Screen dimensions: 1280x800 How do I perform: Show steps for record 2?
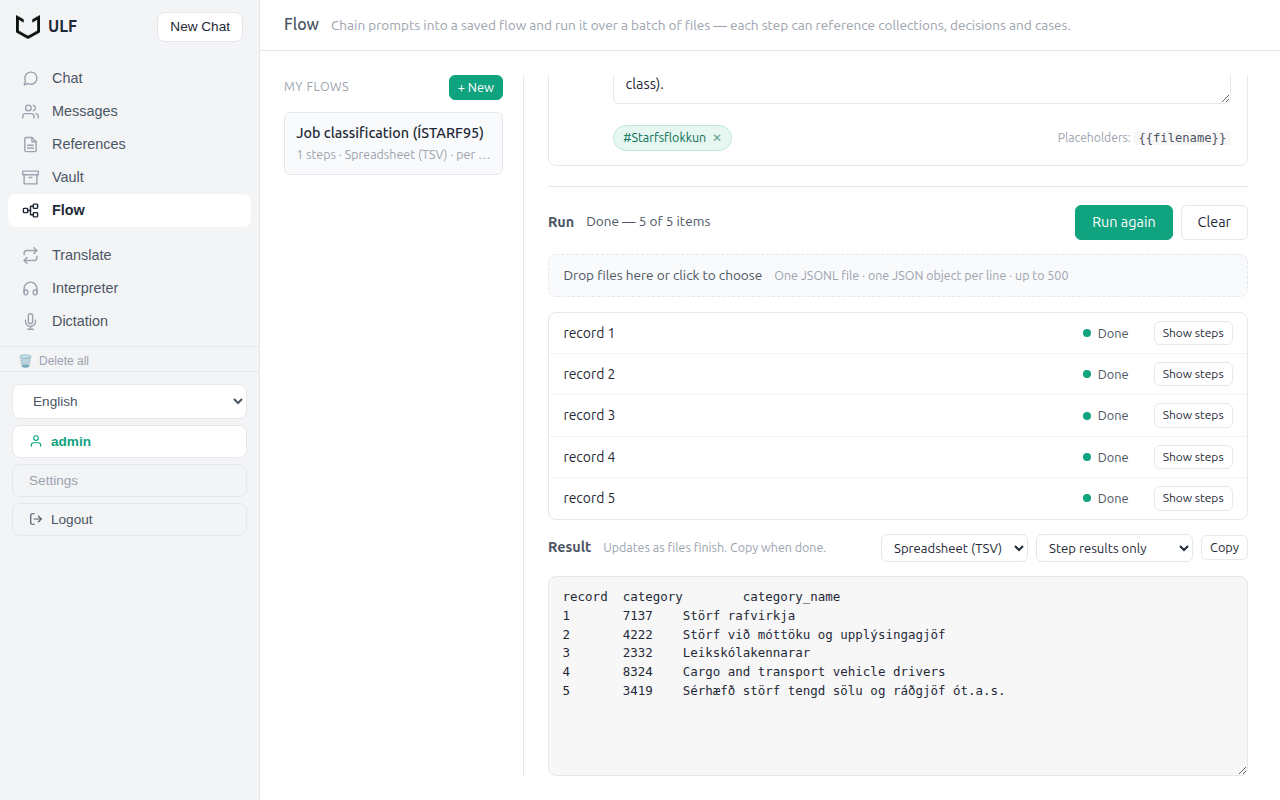1193,374
